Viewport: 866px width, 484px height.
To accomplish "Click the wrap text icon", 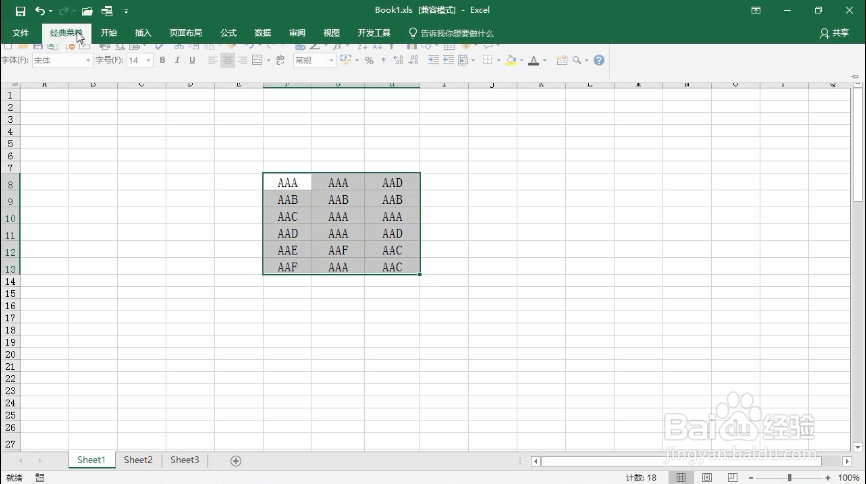I will point(280,60).
